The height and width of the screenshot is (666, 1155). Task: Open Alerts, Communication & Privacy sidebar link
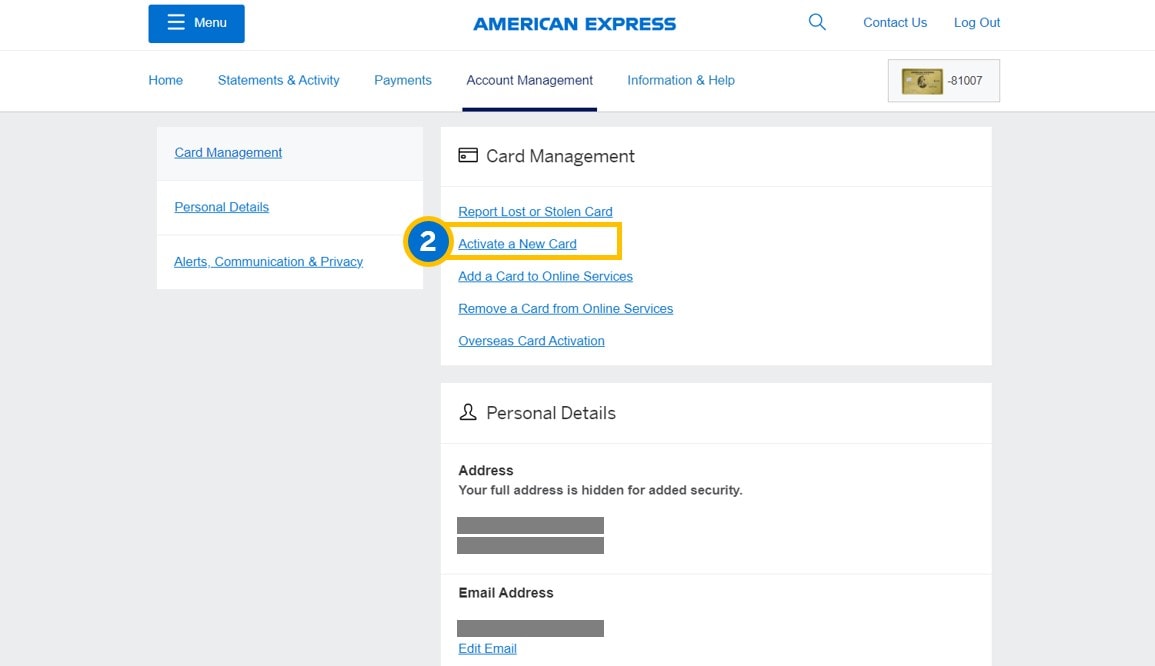click(x=268, y=261)
